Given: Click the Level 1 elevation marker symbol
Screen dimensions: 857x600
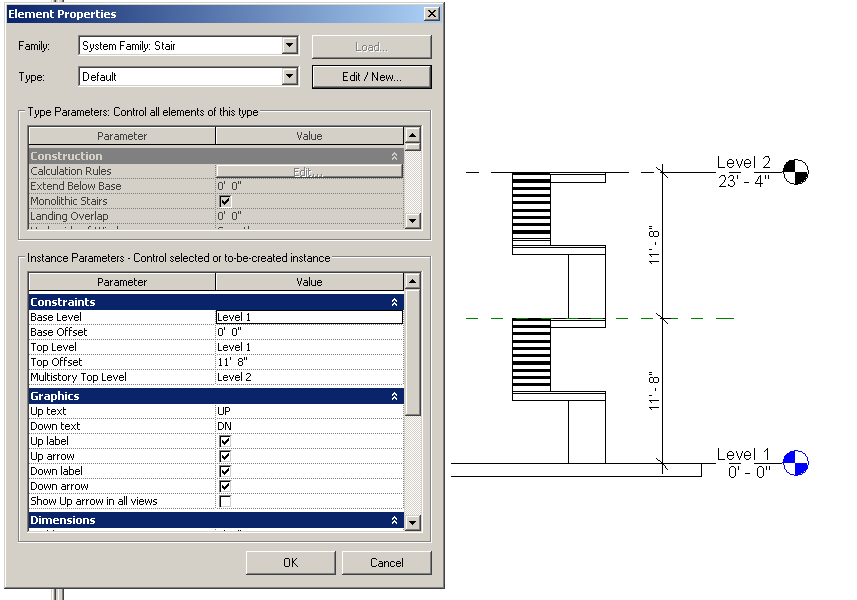Looking at the screenshot, I should (x=795, y=463).
